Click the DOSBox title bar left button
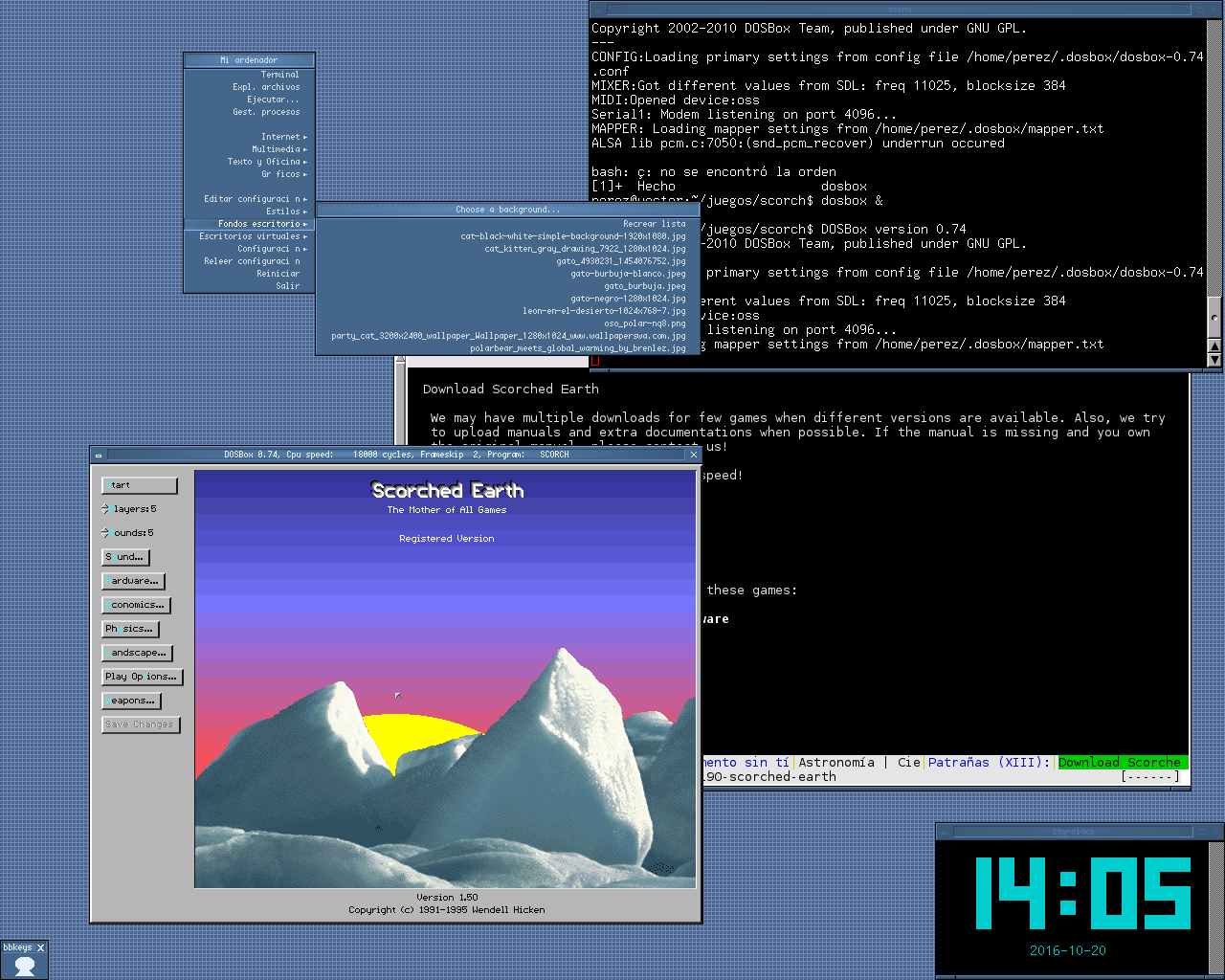1225x980 pixels. tap(99, 455)
